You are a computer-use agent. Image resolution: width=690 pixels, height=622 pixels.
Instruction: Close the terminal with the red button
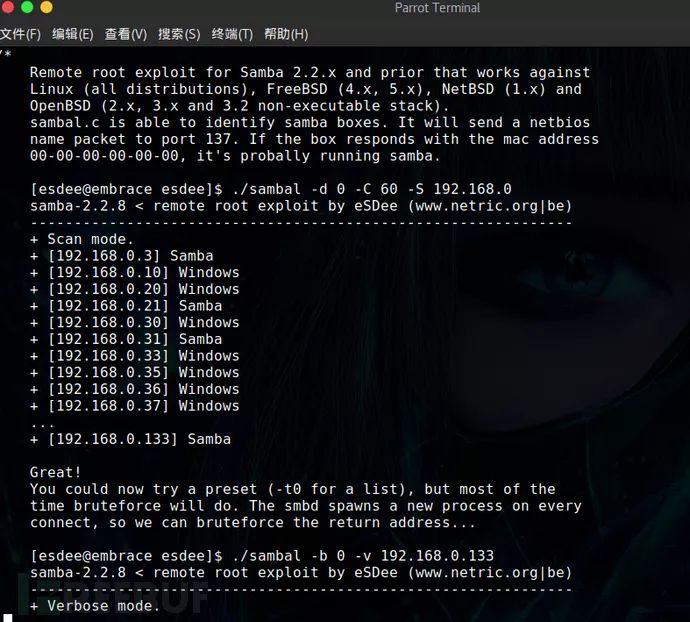[x=7, y=7]
